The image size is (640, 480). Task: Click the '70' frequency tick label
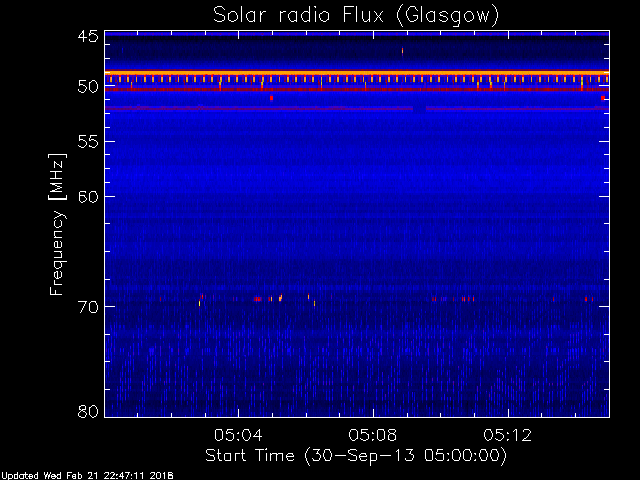point(88,307)
